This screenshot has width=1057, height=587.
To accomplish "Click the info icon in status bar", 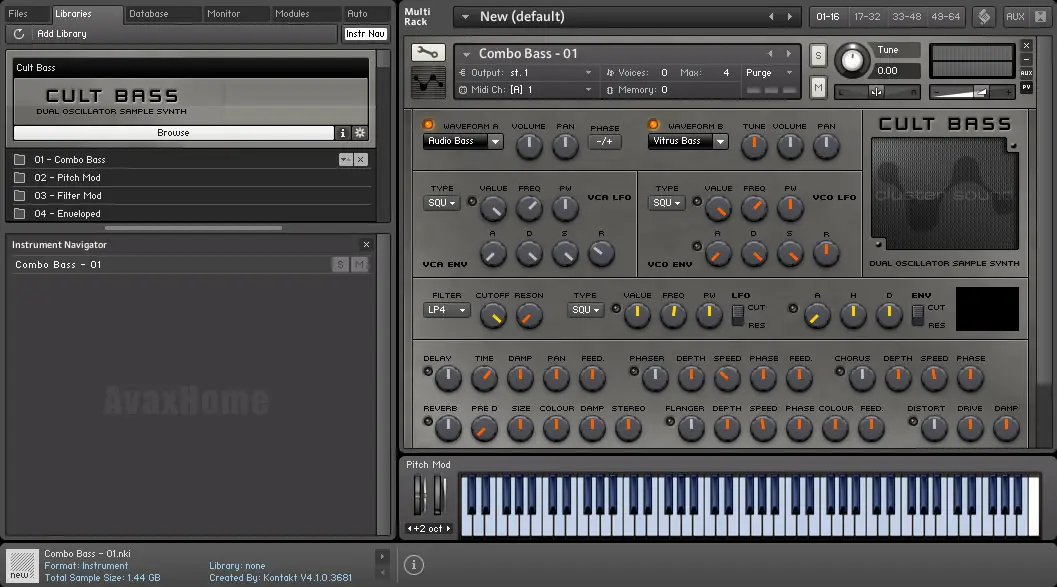I will click(x=414, y=565).
